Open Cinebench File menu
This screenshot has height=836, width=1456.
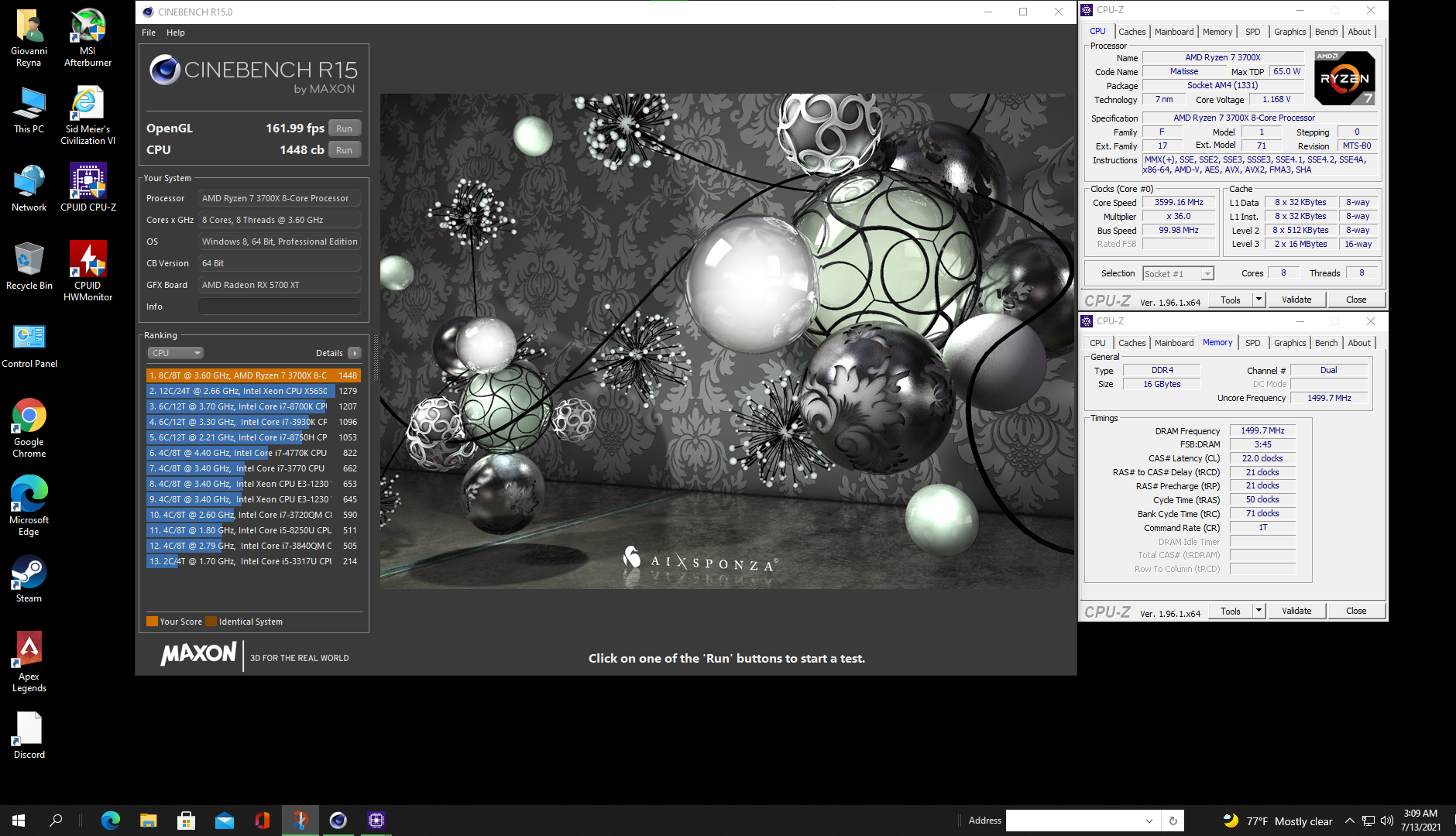(149, 33)
